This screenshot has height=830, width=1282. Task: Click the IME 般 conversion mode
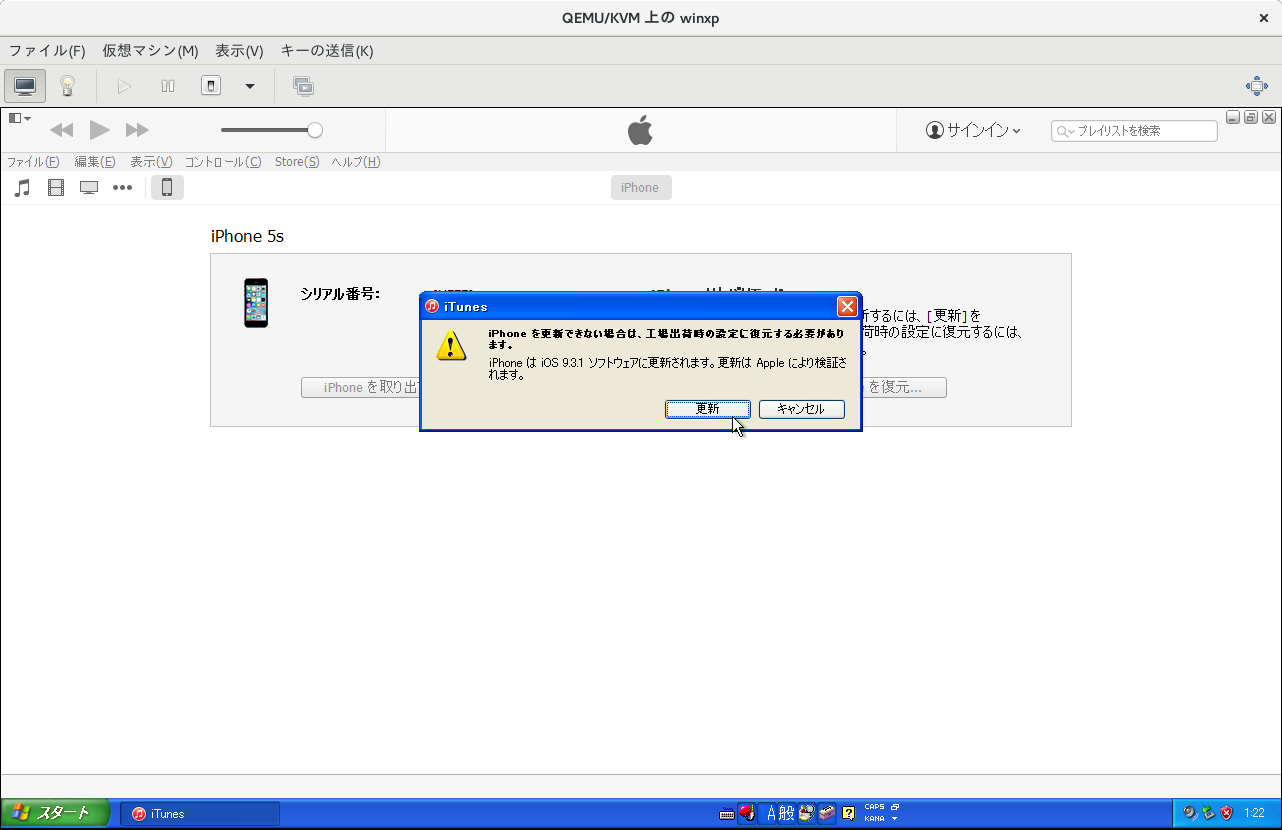[x=787, y=813]
